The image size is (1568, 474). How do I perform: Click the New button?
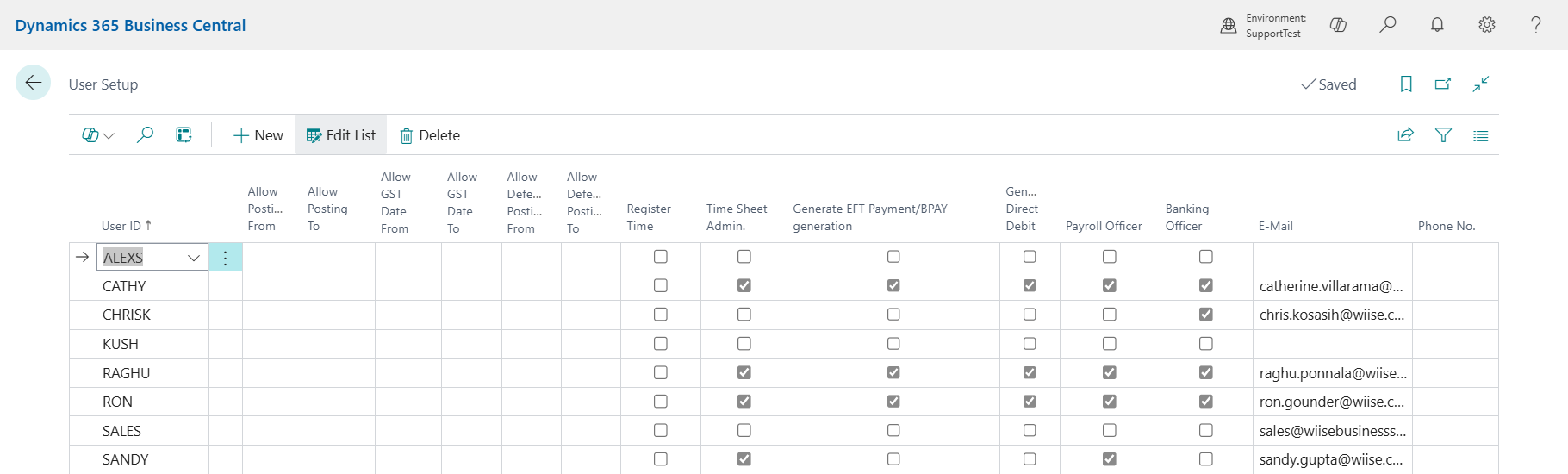pyautogui.click(x=258, y=135)
